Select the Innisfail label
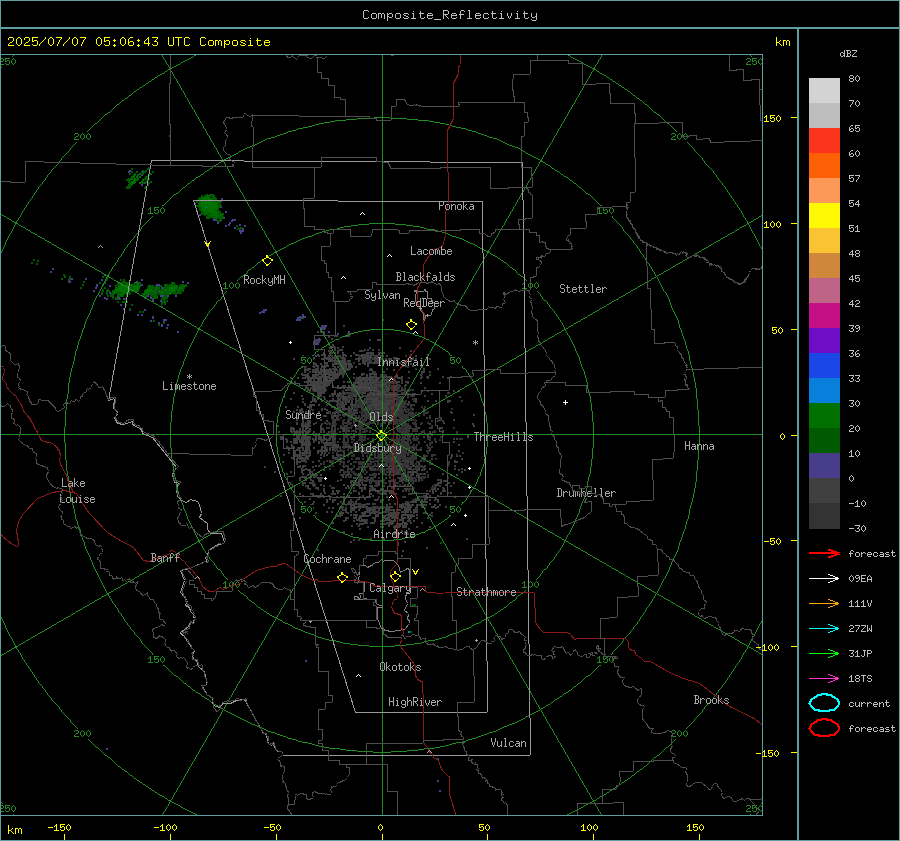 click(x=404, y=362)
